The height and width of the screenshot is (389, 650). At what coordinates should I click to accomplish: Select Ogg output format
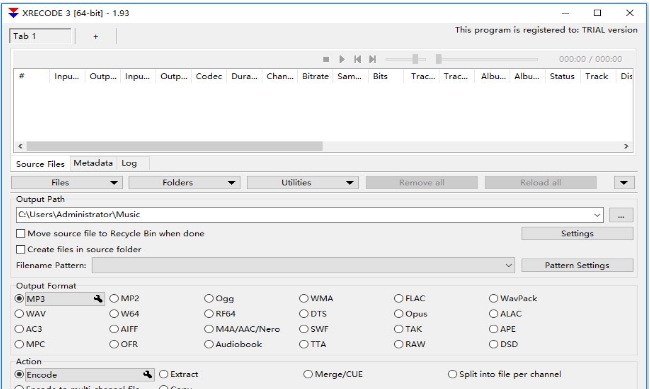(x=219, y=299)
